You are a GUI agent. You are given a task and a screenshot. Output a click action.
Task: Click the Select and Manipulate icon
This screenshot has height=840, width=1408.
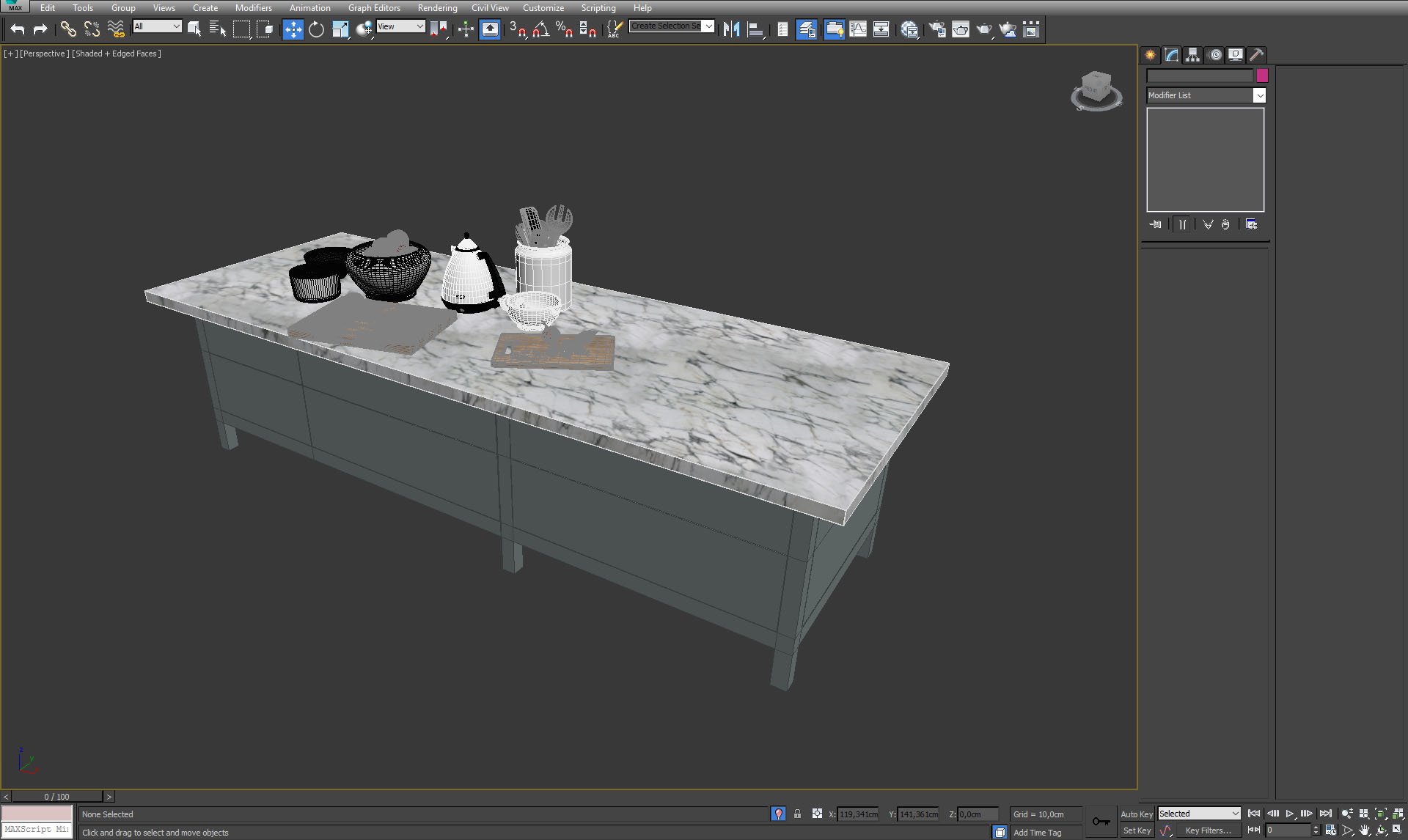[466, 29]
